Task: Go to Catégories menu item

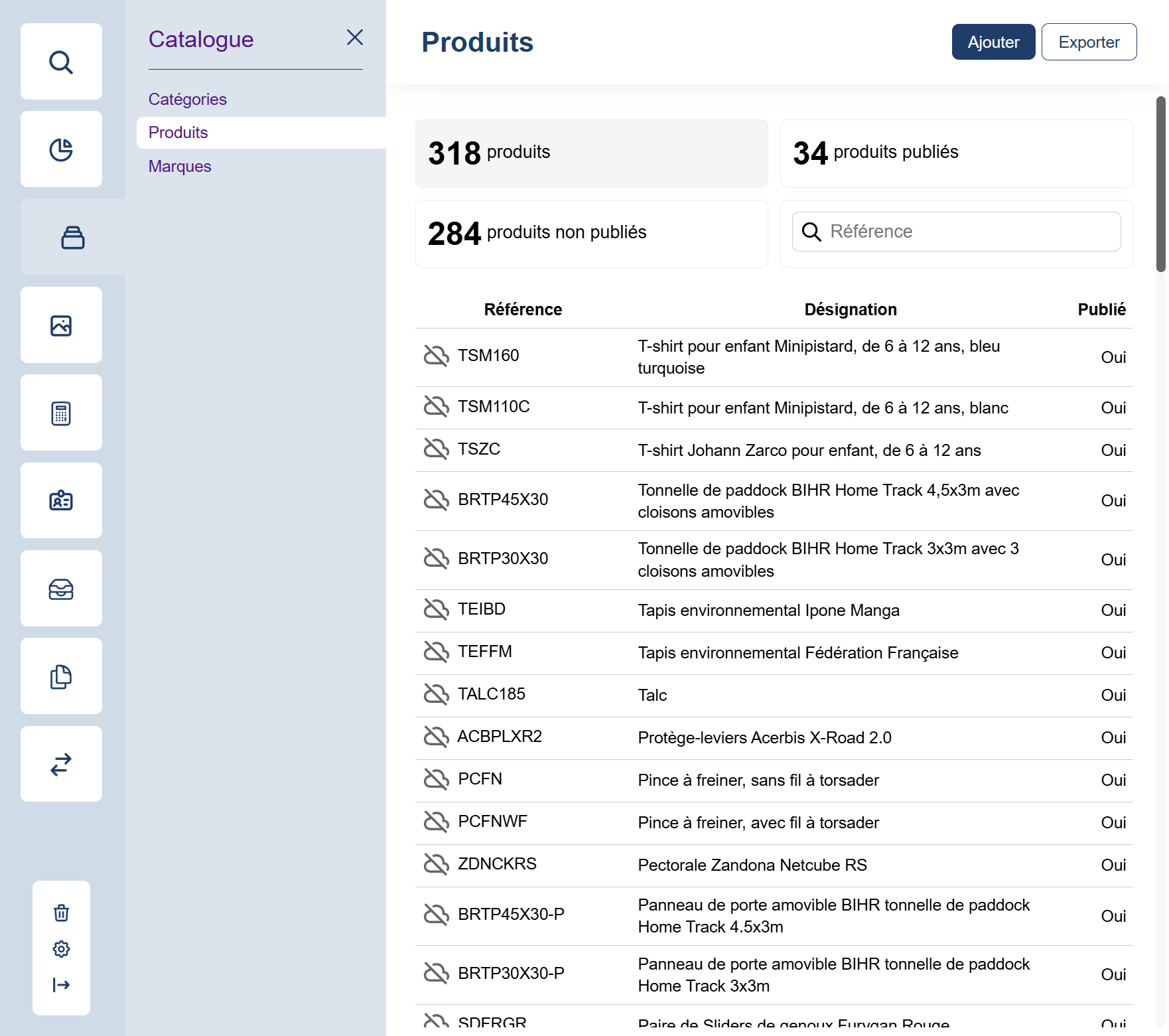Action: click(x=188, y=99)
